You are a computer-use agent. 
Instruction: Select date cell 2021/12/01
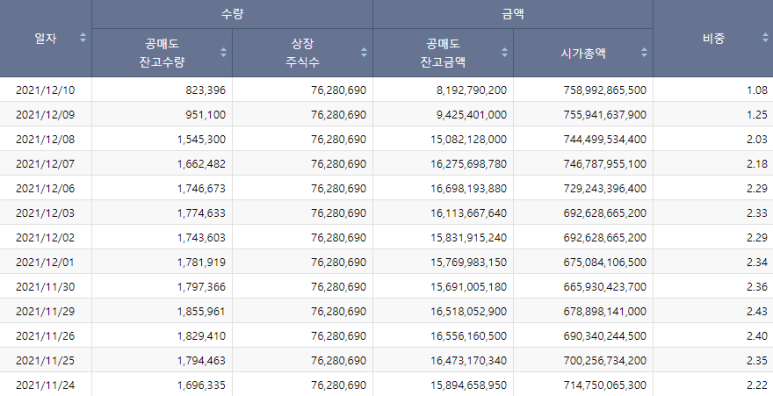pos(45,262)
